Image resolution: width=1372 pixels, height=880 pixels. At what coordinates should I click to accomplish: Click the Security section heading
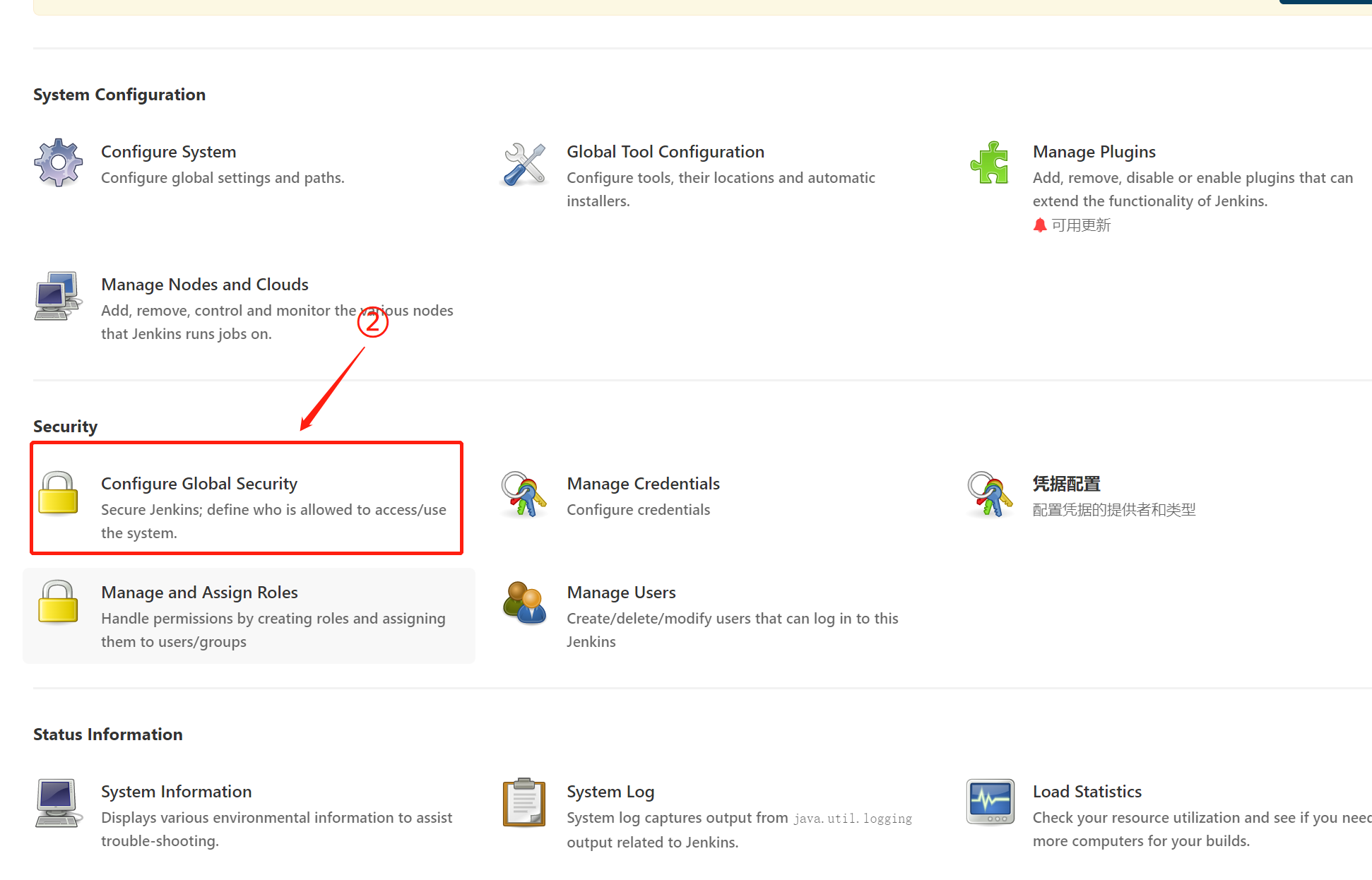tap(65, 427)
